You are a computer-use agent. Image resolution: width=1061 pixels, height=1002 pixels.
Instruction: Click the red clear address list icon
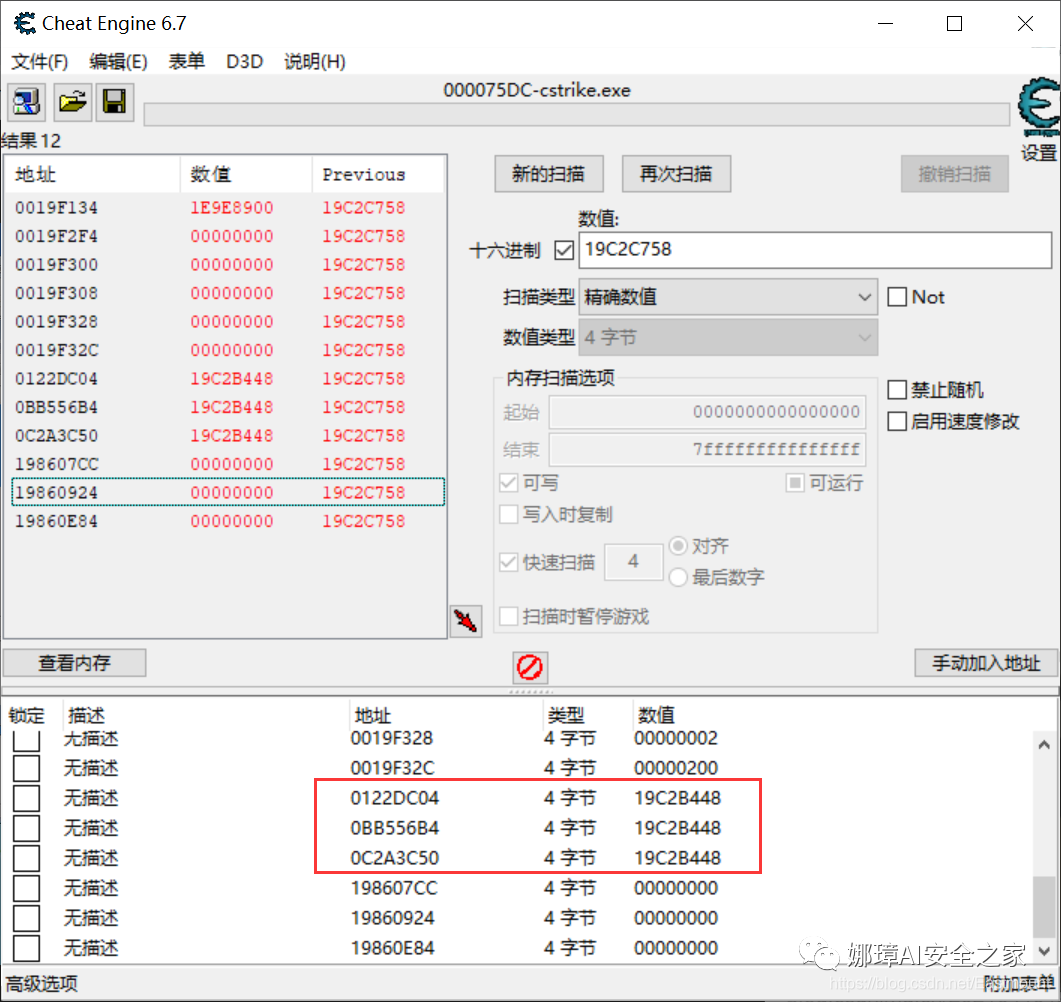point(530,668)
